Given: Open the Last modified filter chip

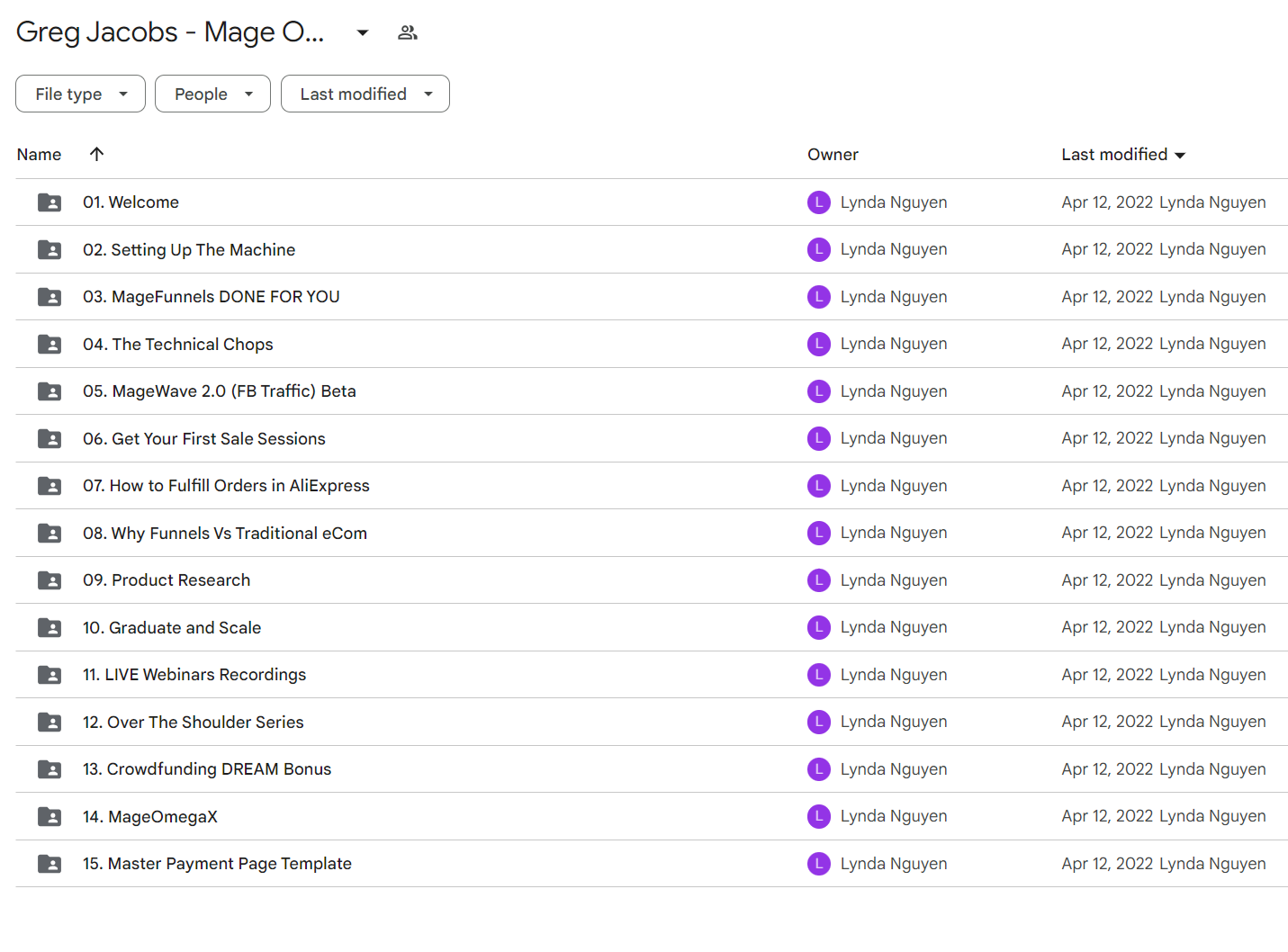Looking at the screenshot, I should (x=365, y=94).
